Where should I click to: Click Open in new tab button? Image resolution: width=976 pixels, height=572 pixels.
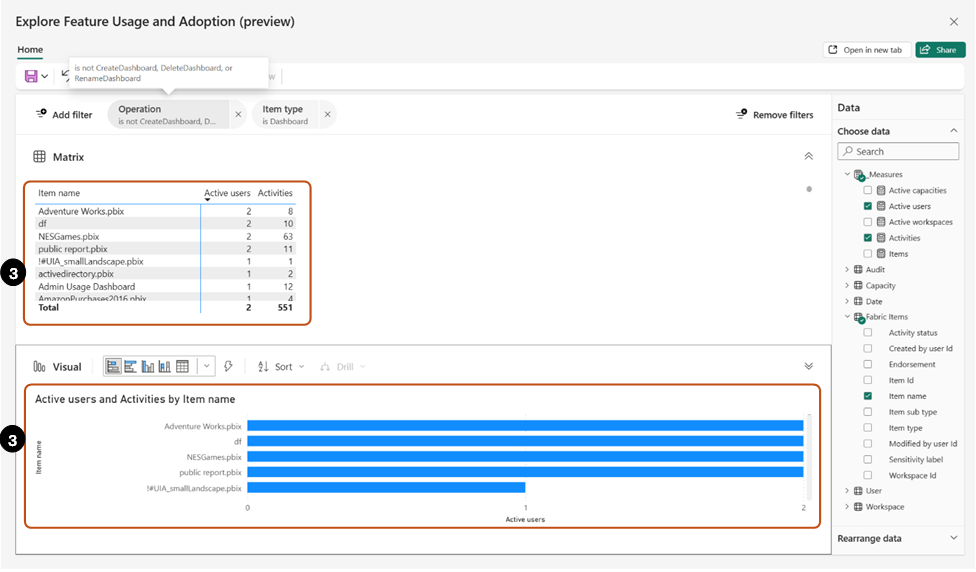point(866,50)
